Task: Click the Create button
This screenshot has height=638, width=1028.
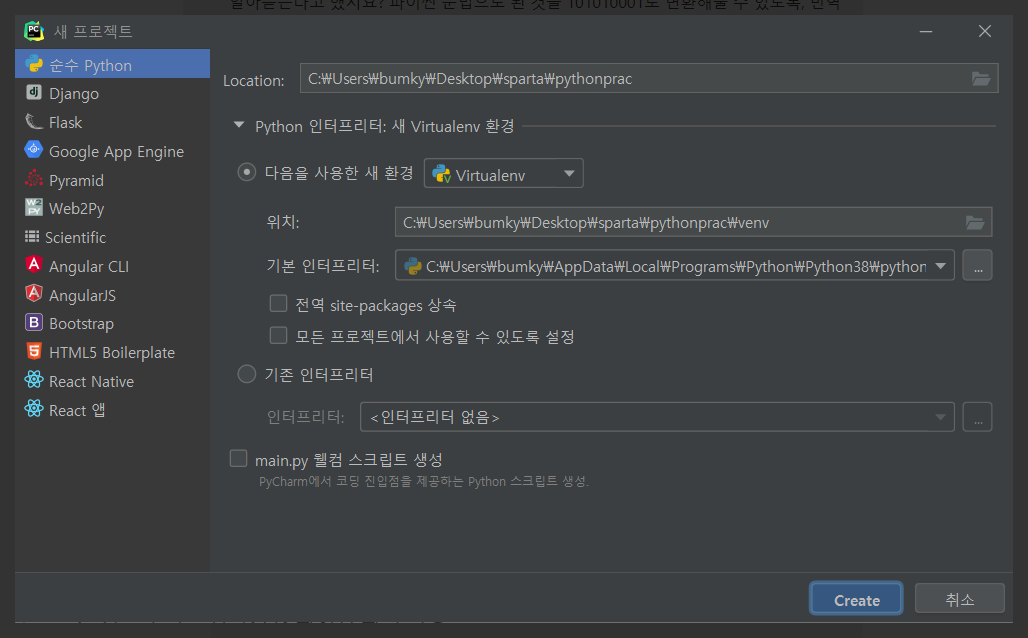Action: (x=856, y=599)
